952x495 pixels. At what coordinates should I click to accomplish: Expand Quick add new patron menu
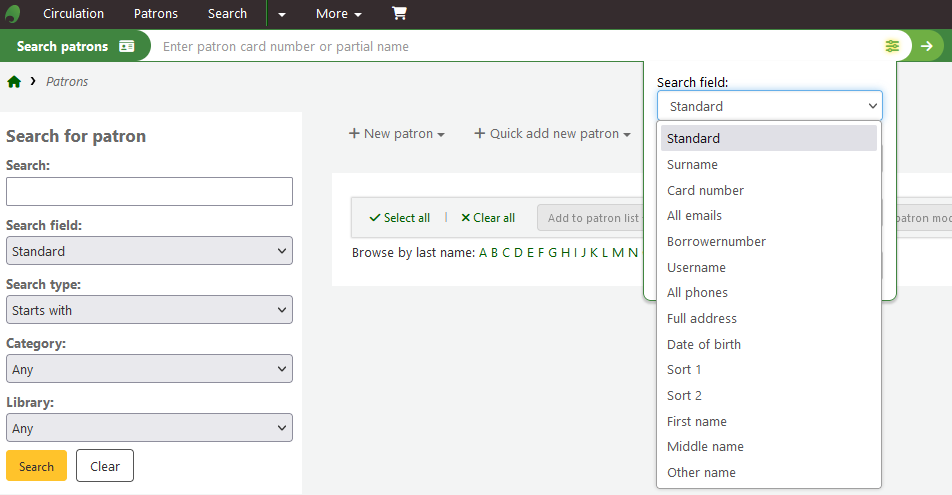pos(552,134)
